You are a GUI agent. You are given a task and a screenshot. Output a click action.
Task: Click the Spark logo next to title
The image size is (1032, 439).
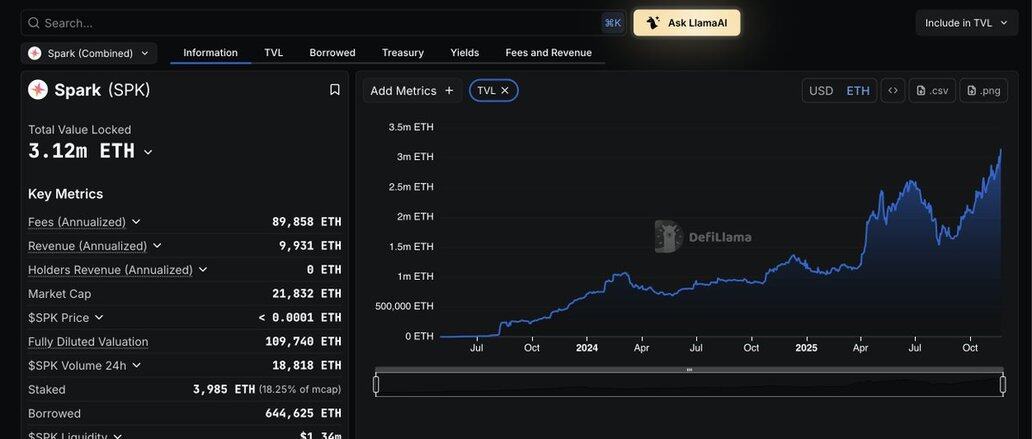(38, 90)
